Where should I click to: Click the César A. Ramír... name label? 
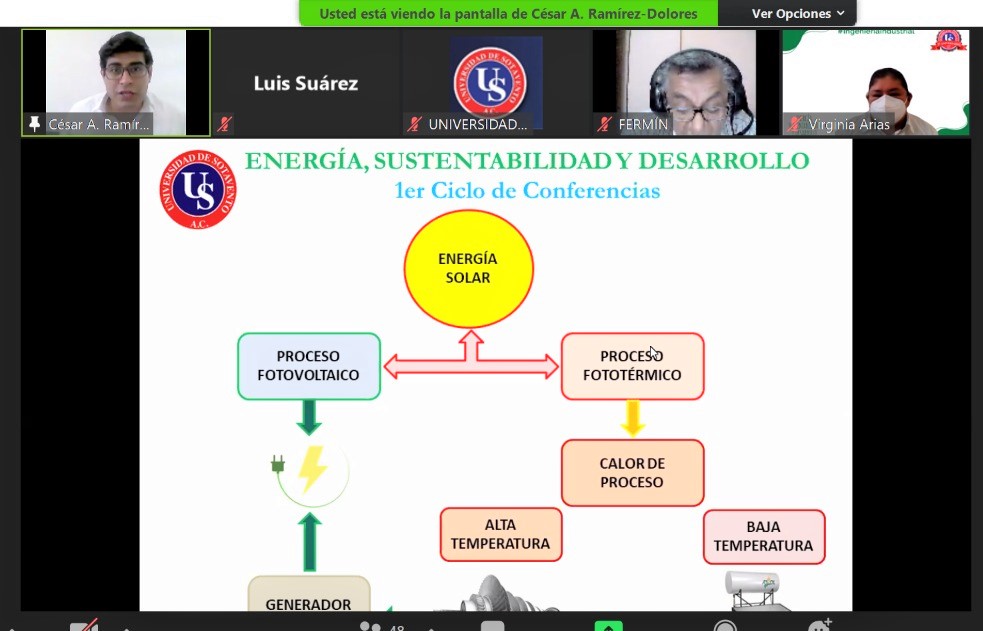[x=99, y=125]
